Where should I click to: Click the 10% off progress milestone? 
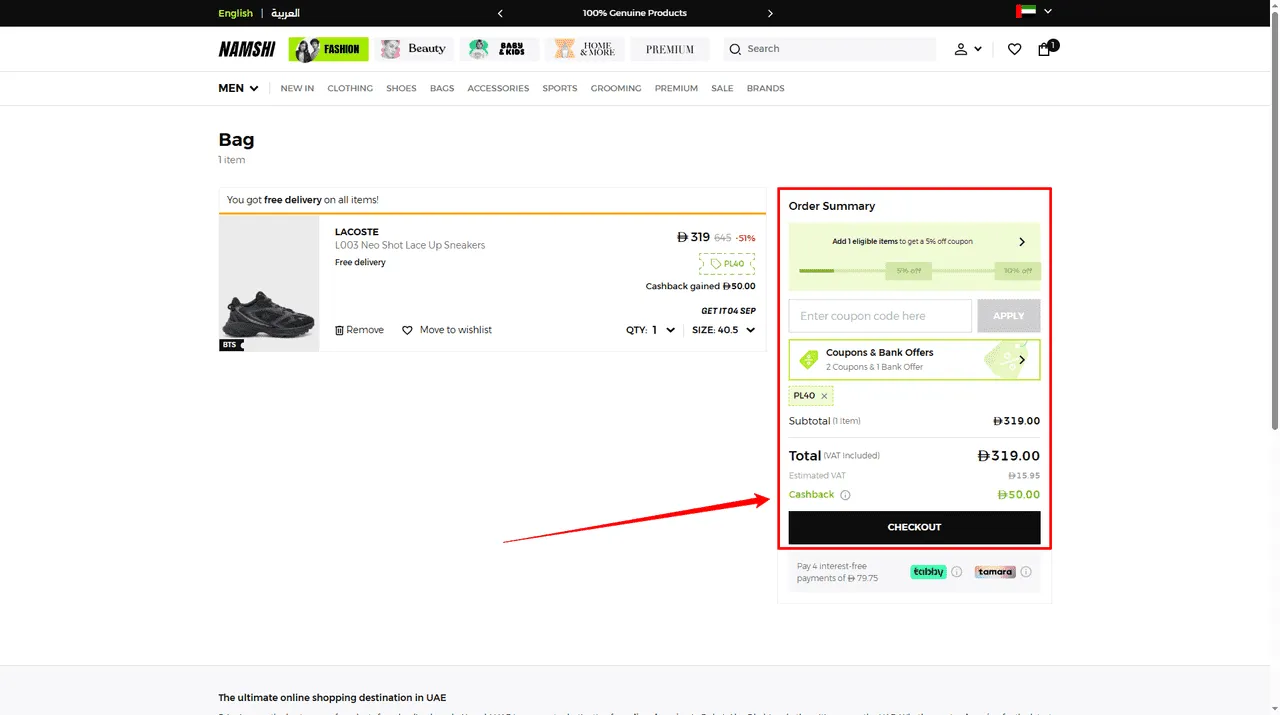[x=1018, y=271]
